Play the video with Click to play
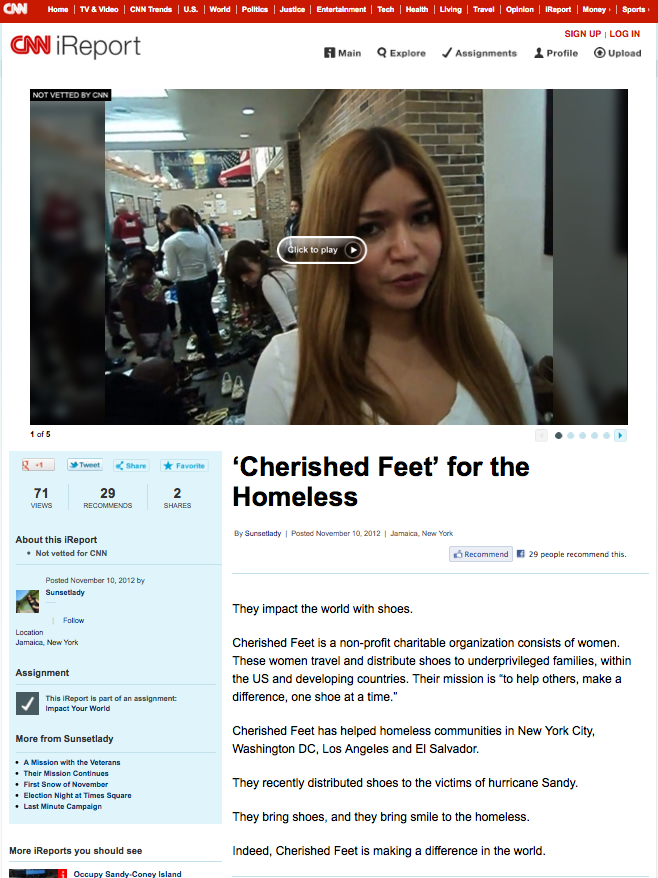 click(x=322, y=250)
